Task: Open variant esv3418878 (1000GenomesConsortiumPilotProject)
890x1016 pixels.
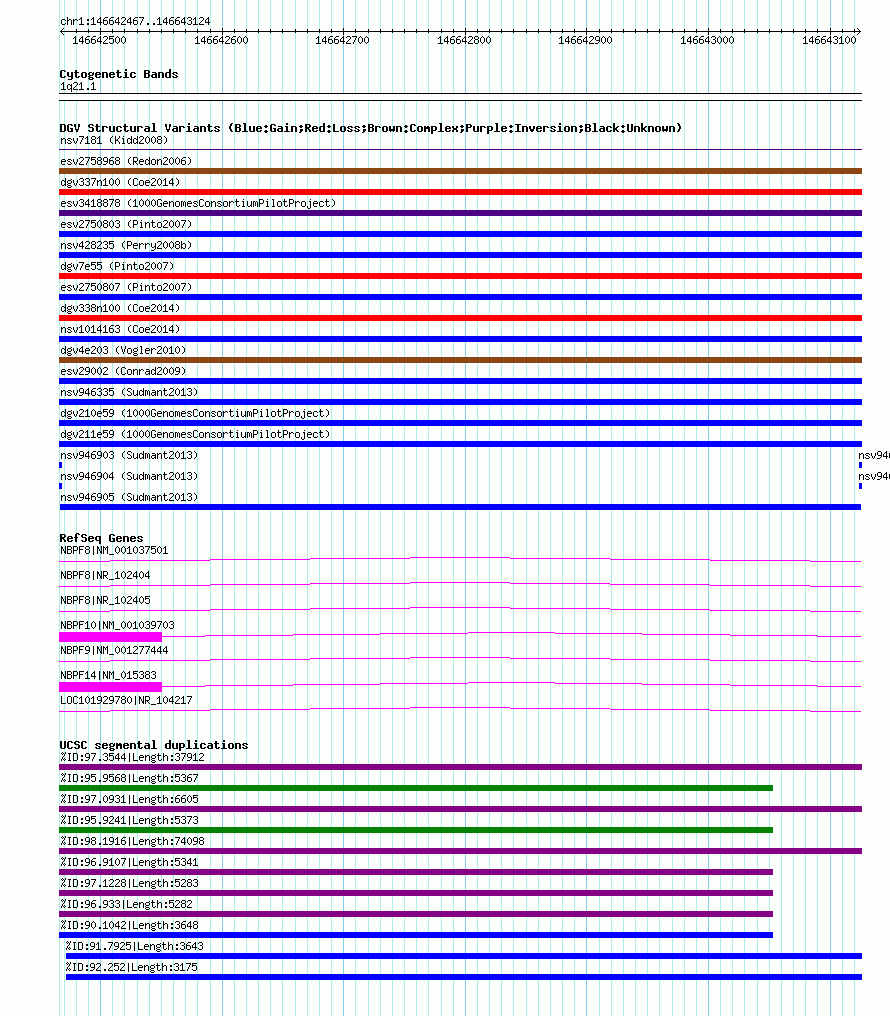Action: click(198, 203)
